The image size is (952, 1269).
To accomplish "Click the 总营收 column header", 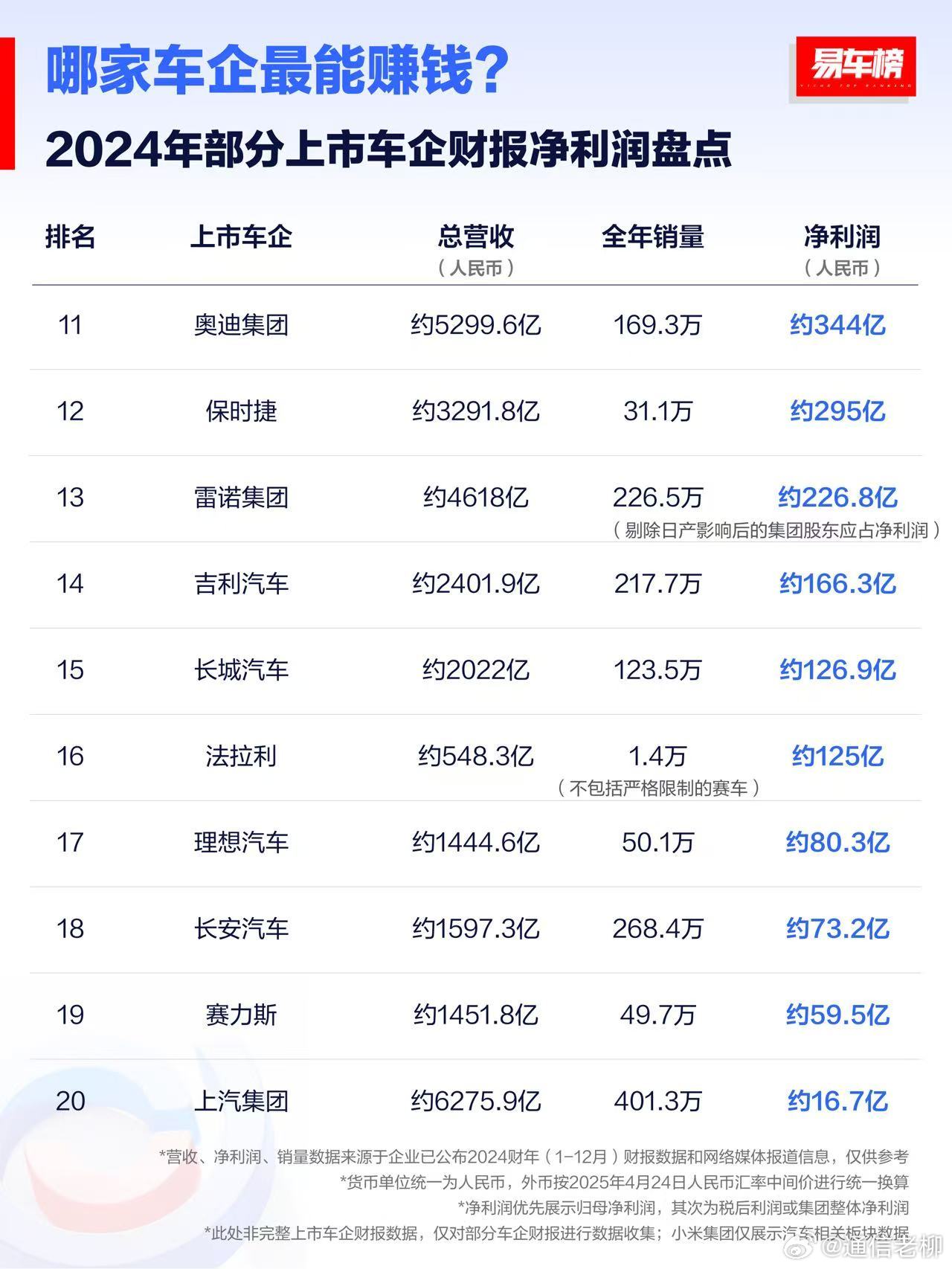I will click(x=475, y=237).
